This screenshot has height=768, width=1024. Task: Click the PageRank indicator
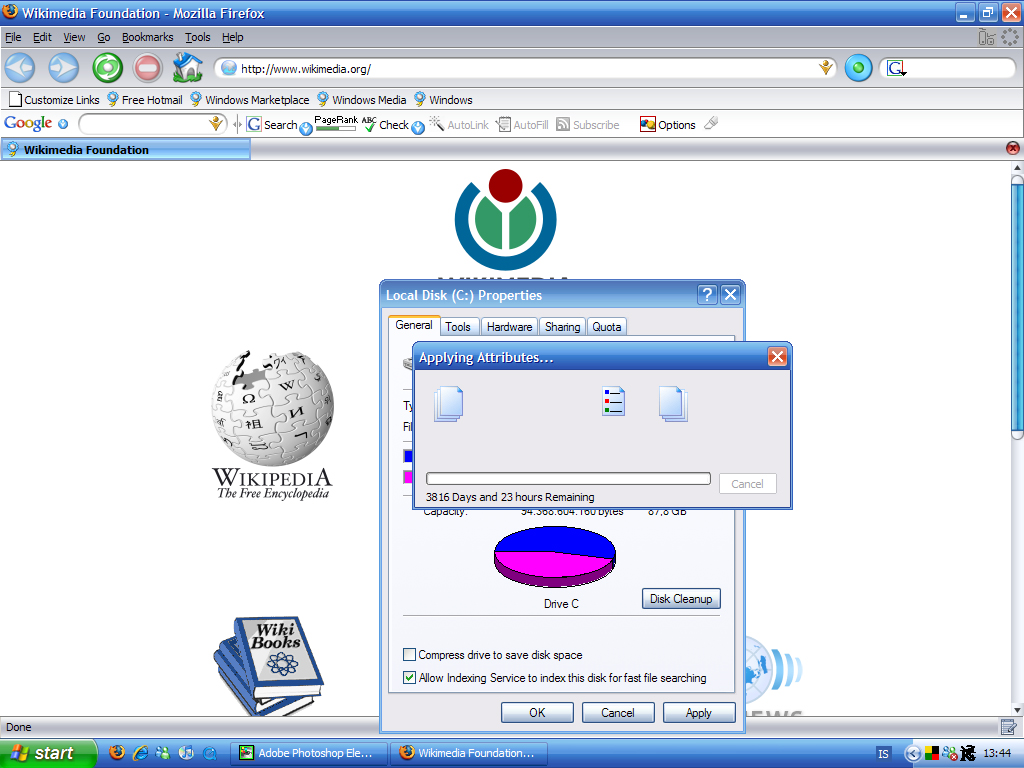(336, 123)
